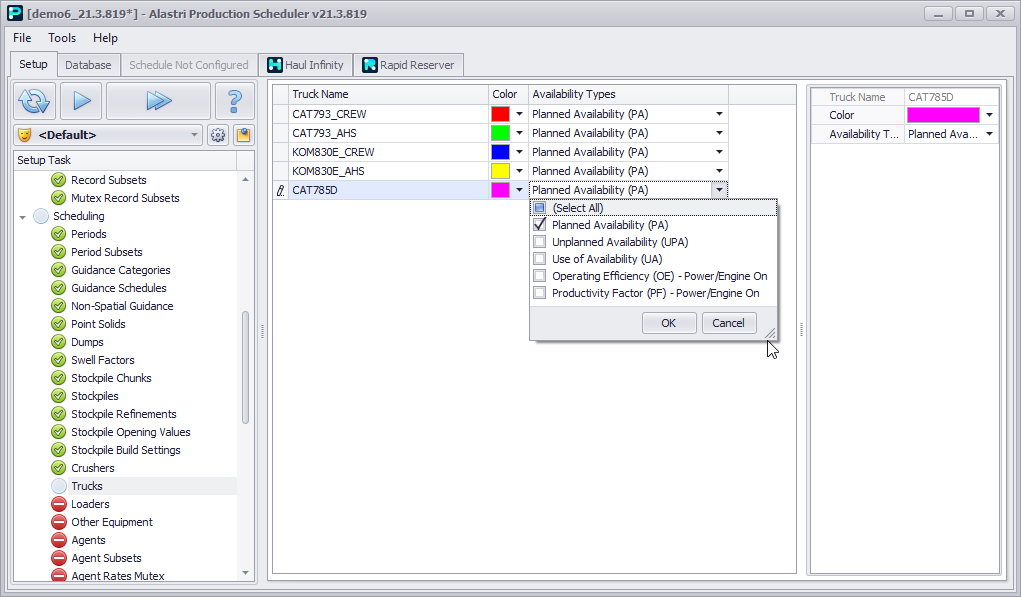Check Unplanned Availability (UPA) option
The image size is (1021, 597).
click(x=539, y=242)
